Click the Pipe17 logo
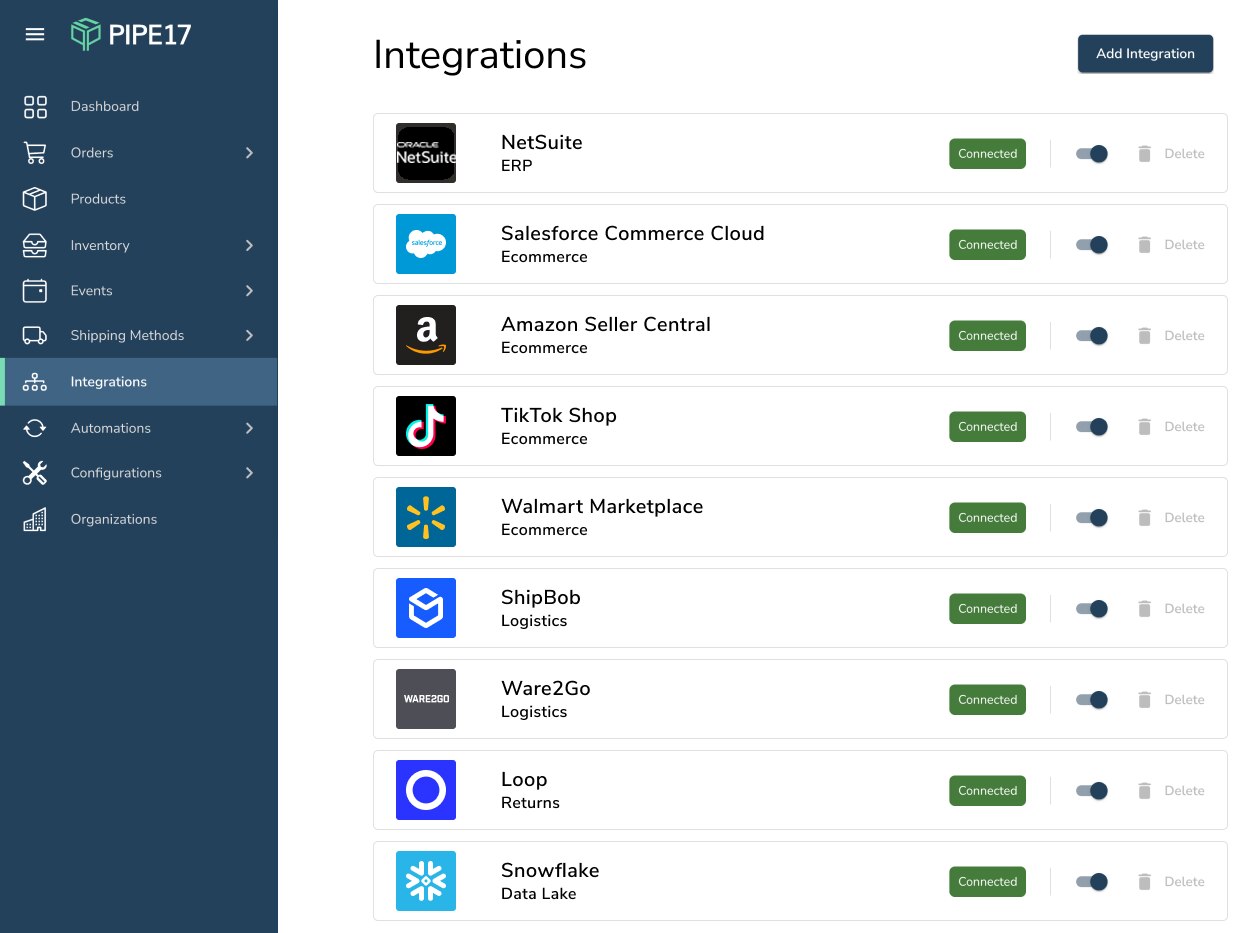The height and width of the screenshot is (933, 1244). pyautogui.click(x=130, y=34)
